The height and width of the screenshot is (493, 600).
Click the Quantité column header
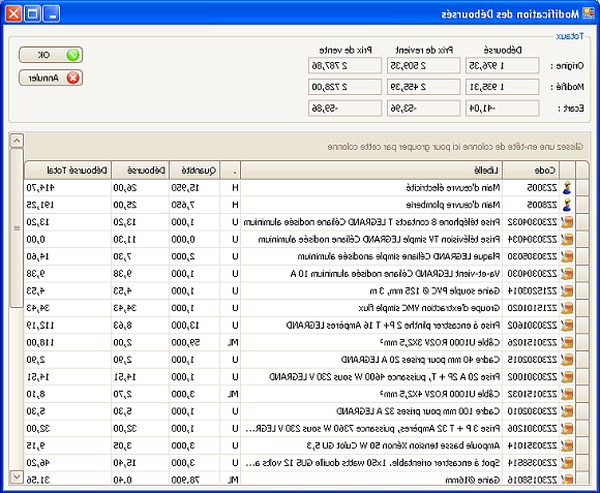tap(195, 169)
